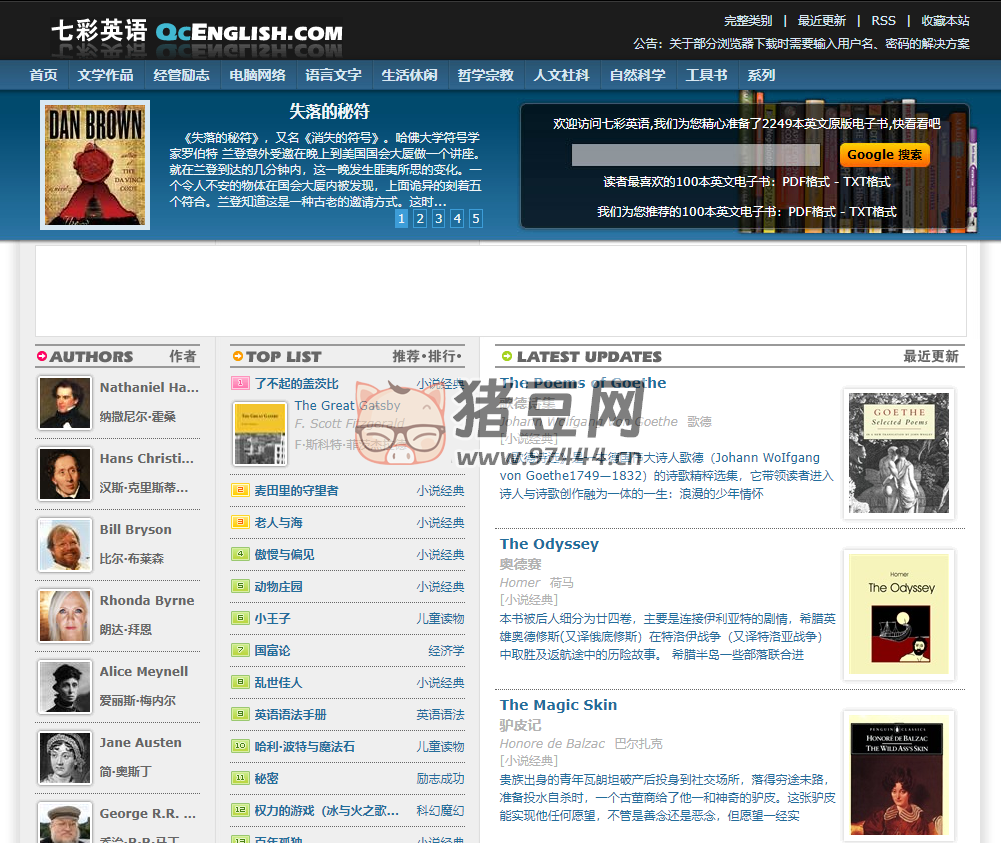Open Bill Bryson author name
This screenshot has height=843, width=1001.
point(135,530)
